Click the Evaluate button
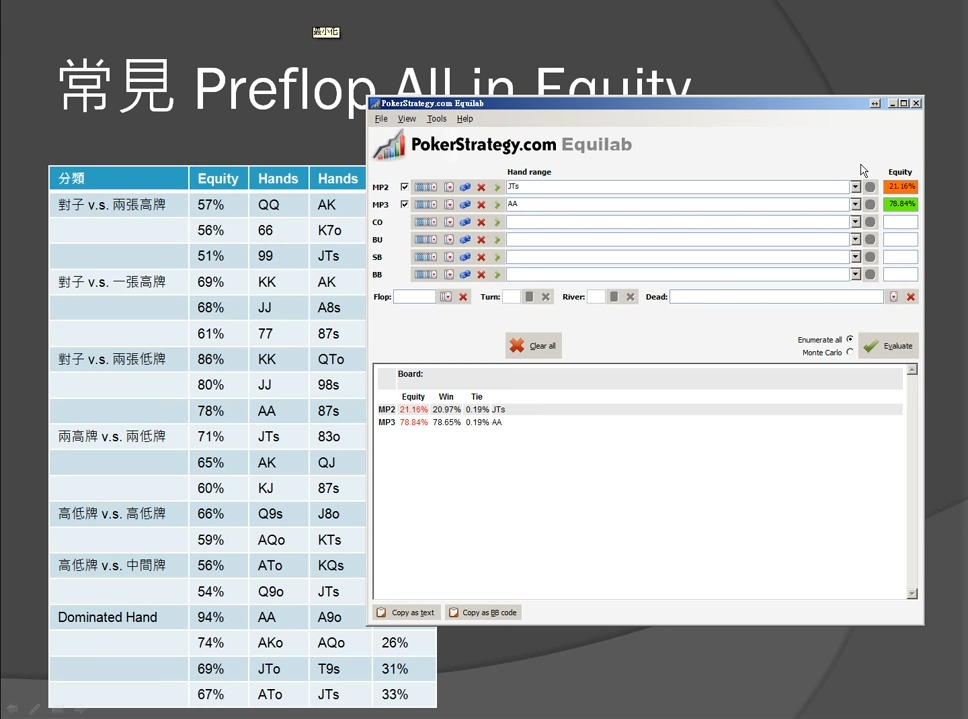968x719 pixels. coord(888,346)
